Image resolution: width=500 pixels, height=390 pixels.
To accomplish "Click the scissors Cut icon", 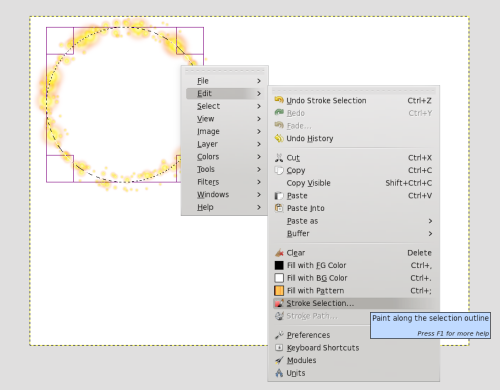I will [279, 157].
